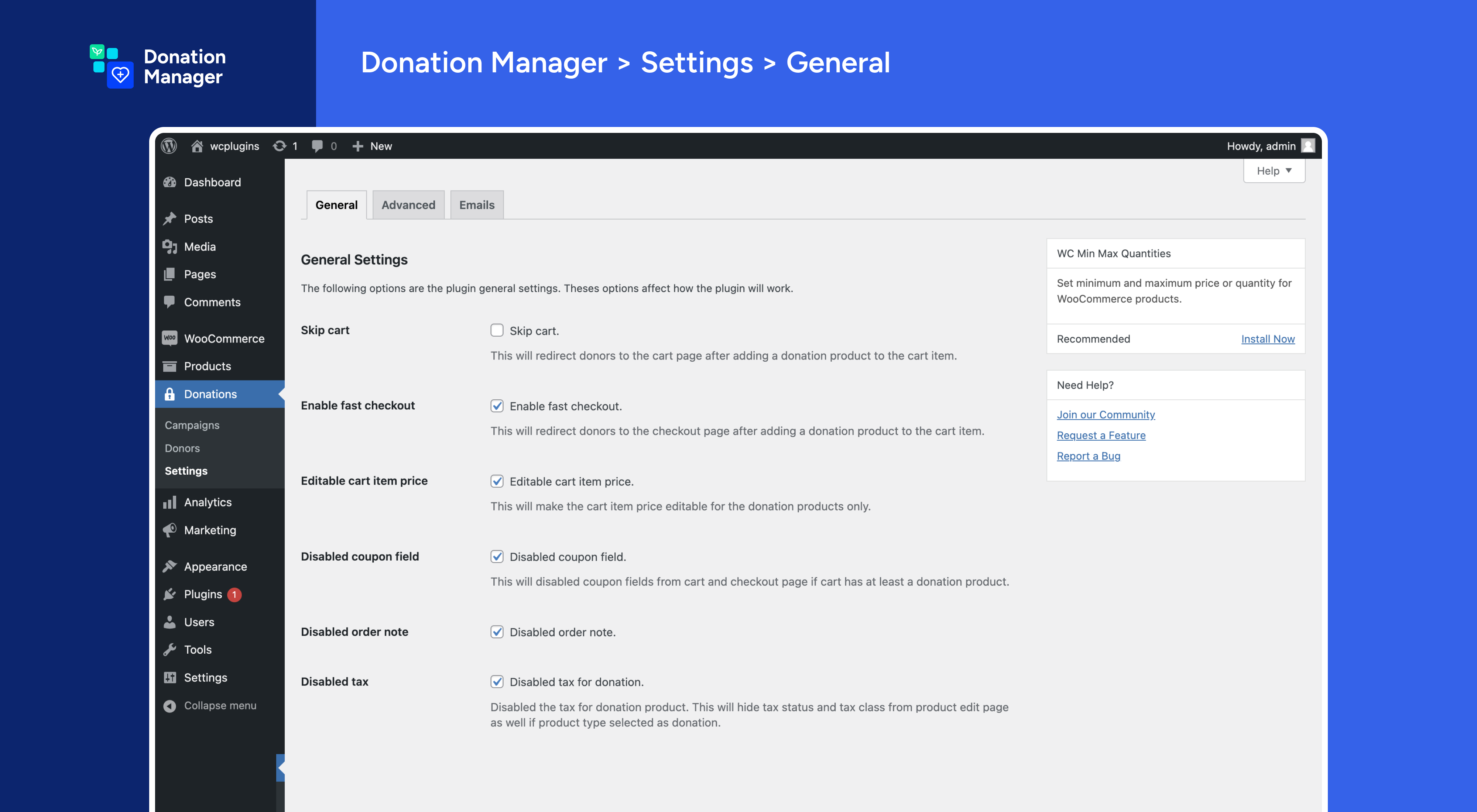
Task: Toggle Disabled tax for donation checkbox
Action: (497, 681)
